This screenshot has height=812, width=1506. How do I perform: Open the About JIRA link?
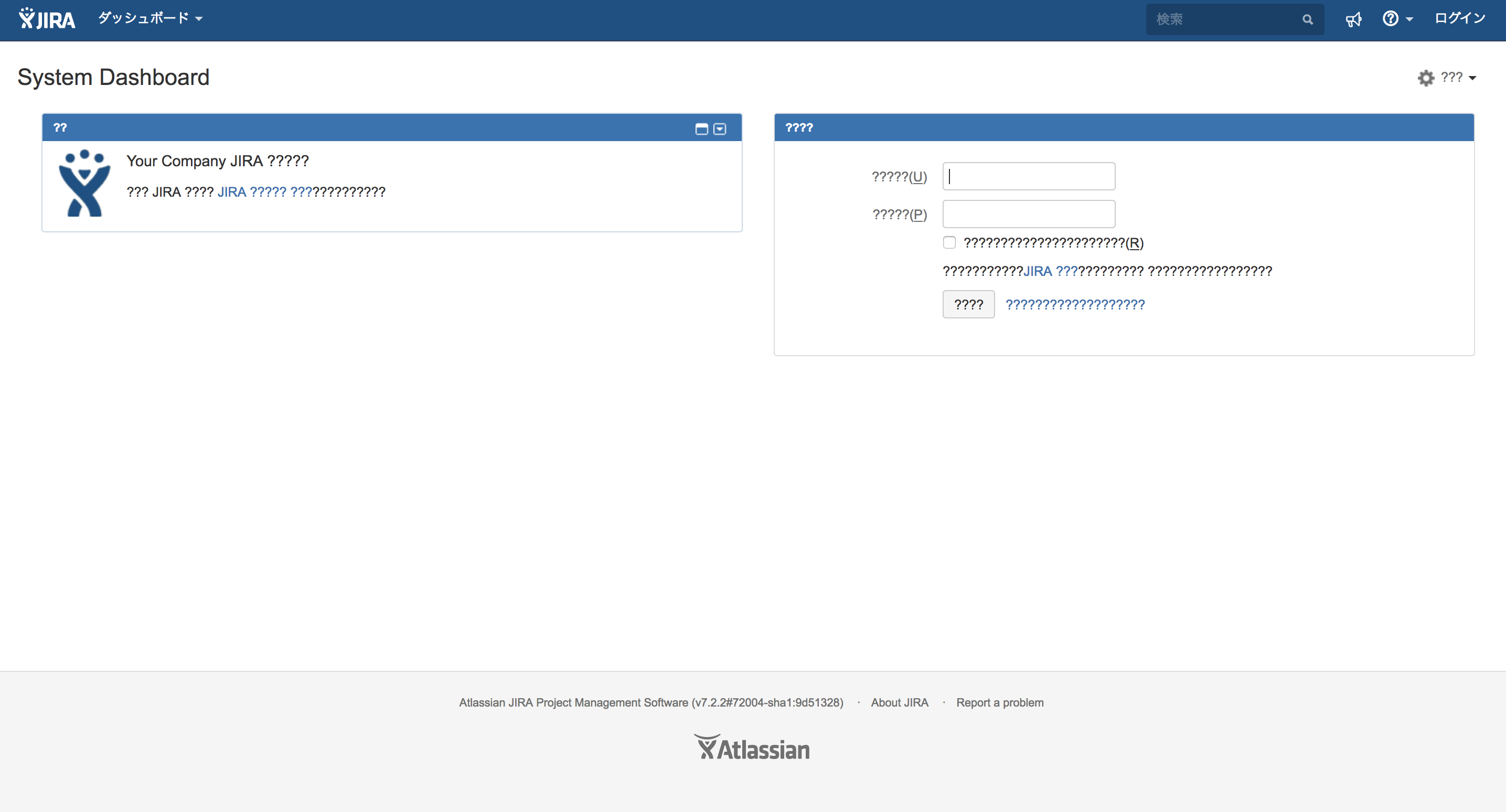899,702
